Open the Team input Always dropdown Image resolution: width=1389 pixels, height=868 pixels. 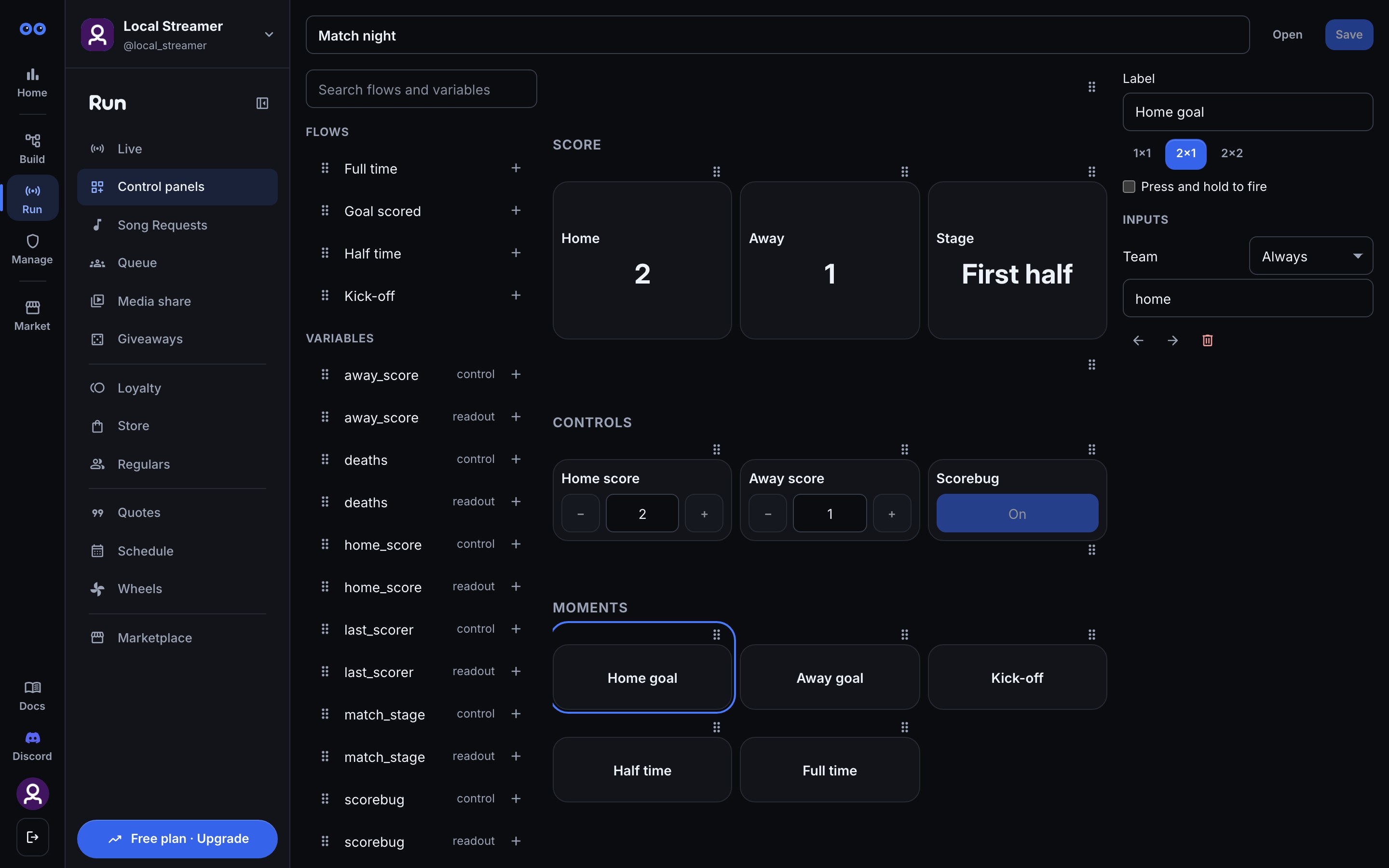point(1311,256)
